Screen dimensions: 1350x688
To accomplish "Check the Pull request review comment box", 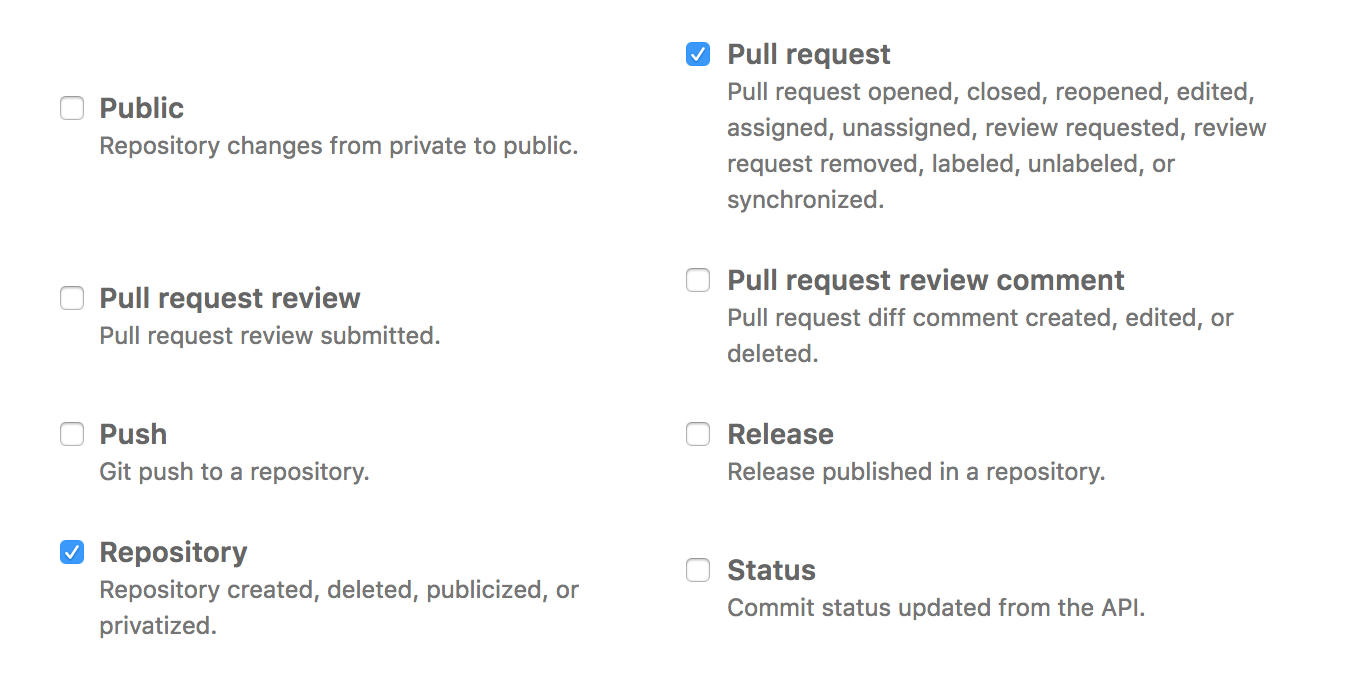I will 698,280.
